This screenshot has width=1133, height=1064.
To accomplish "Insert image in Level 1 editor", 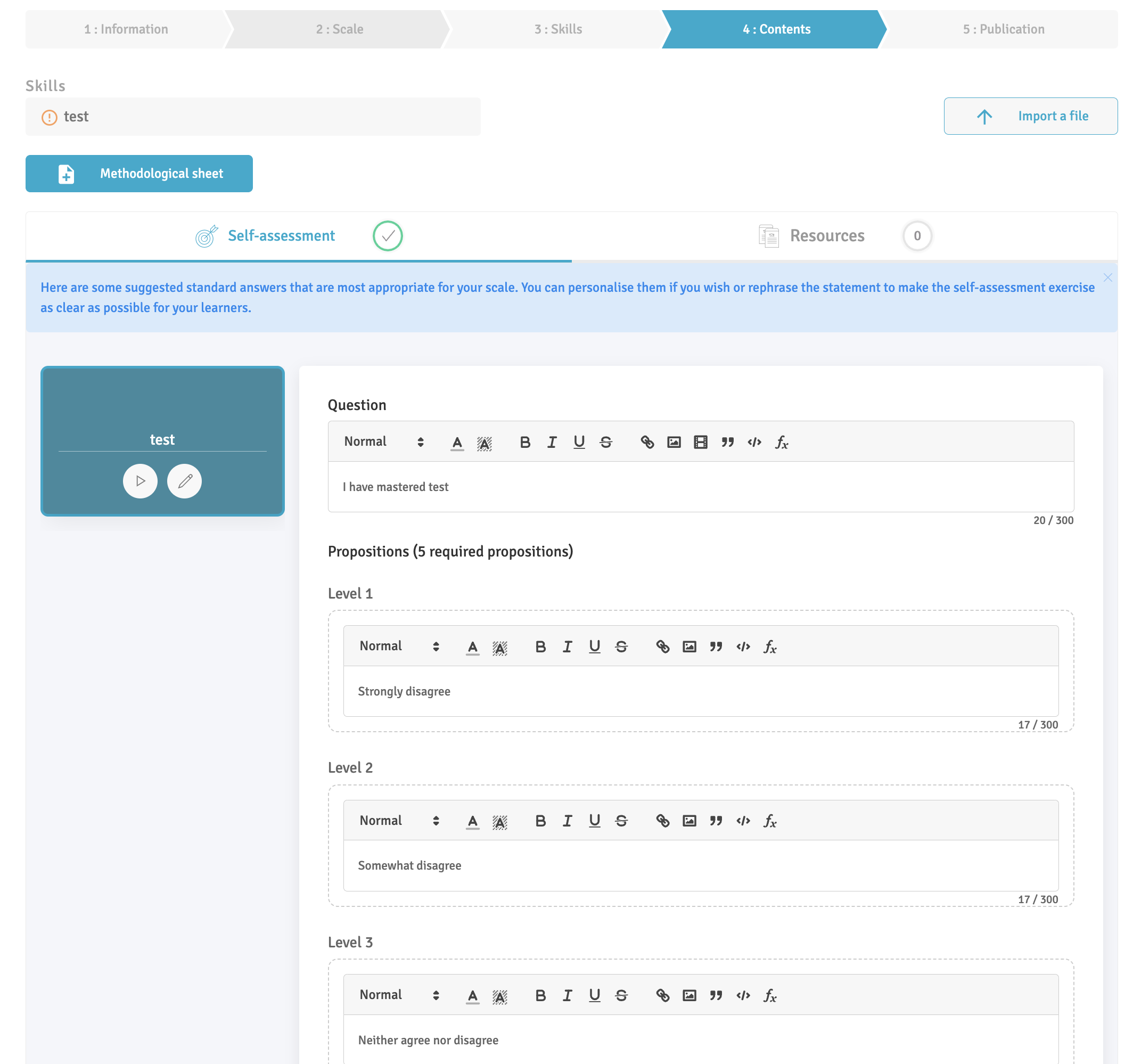I will click(x=689, y=647).
